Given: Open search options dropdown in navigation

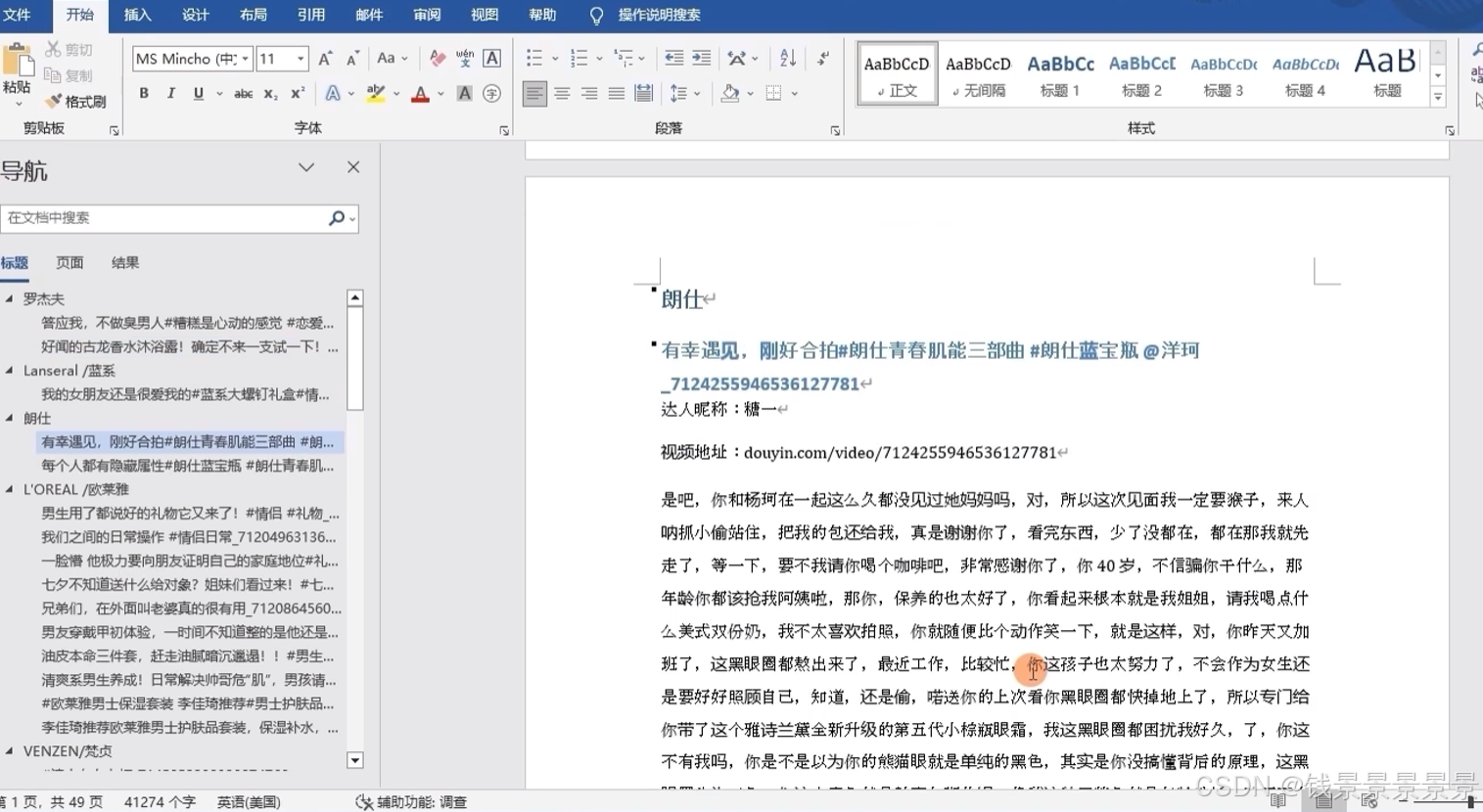Looking at the screenshot, I should coord(352,218).
